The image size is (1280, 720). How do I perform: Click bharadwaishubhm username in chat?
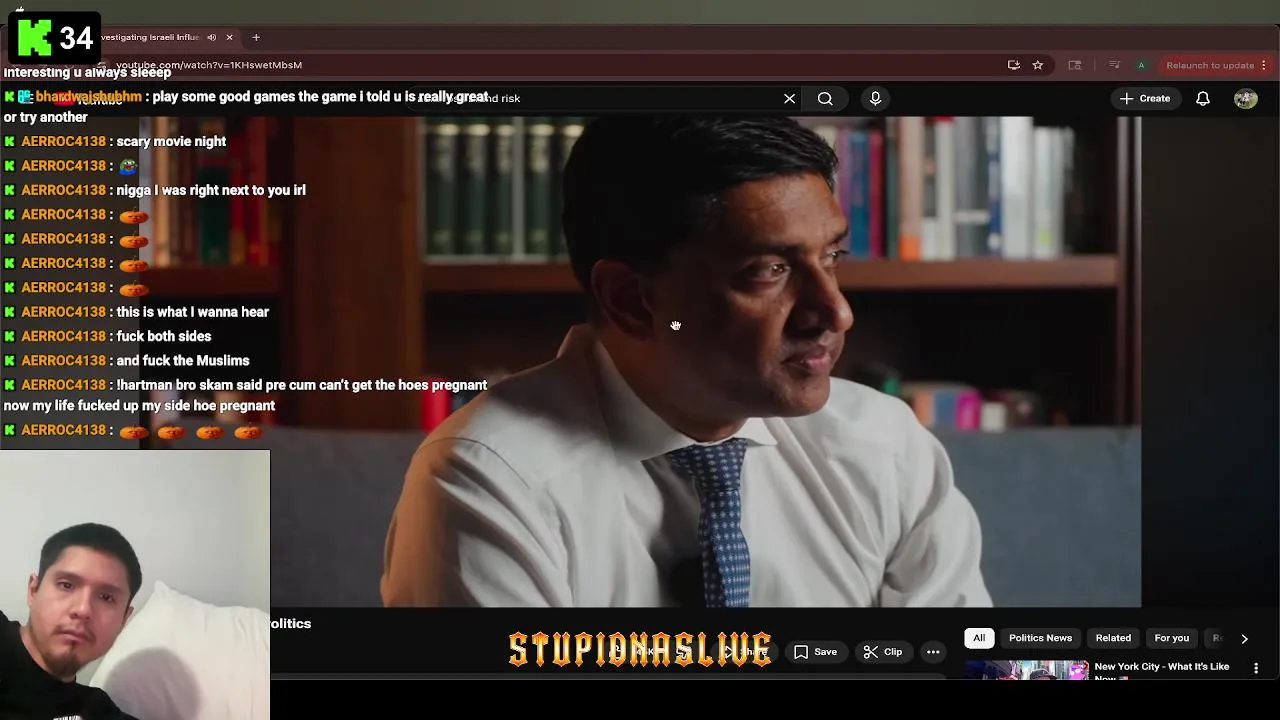88,97
